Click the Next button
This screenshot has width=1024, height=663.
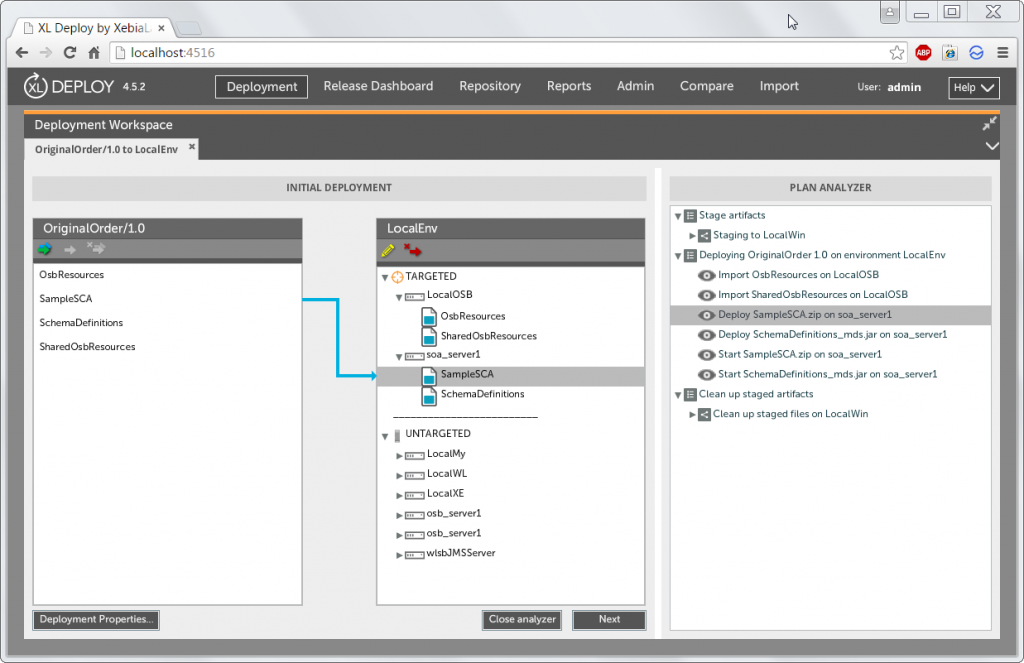609,620
